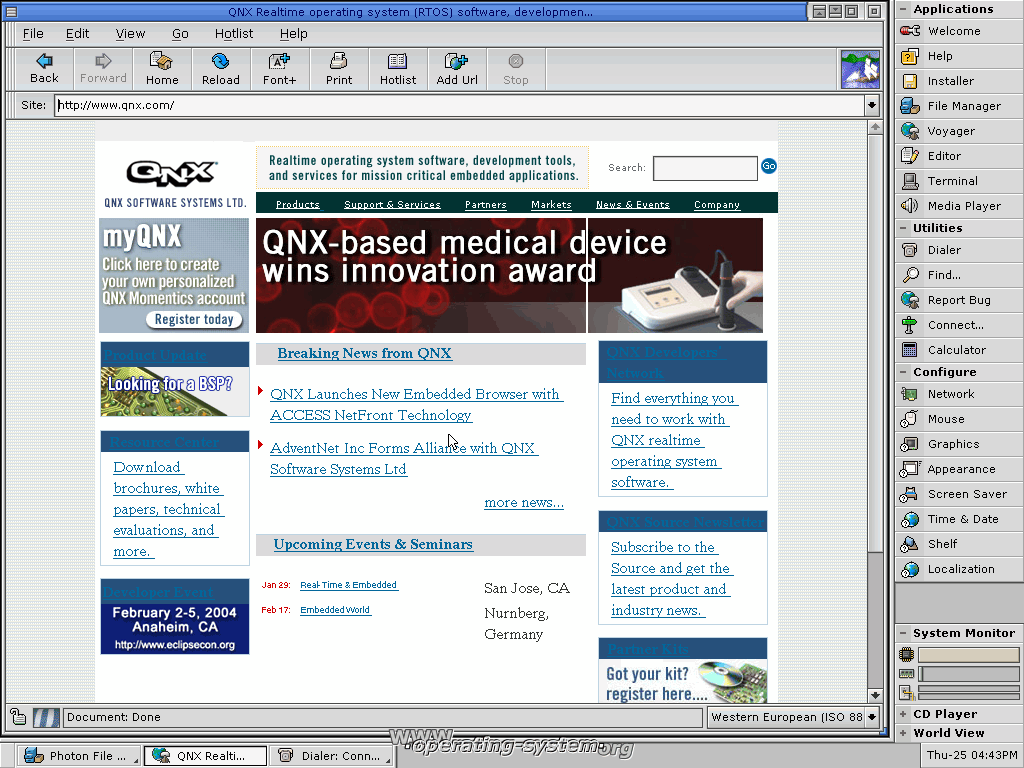
Task: Launch Welcome from the Applications shelf
Action: point(959,31)
